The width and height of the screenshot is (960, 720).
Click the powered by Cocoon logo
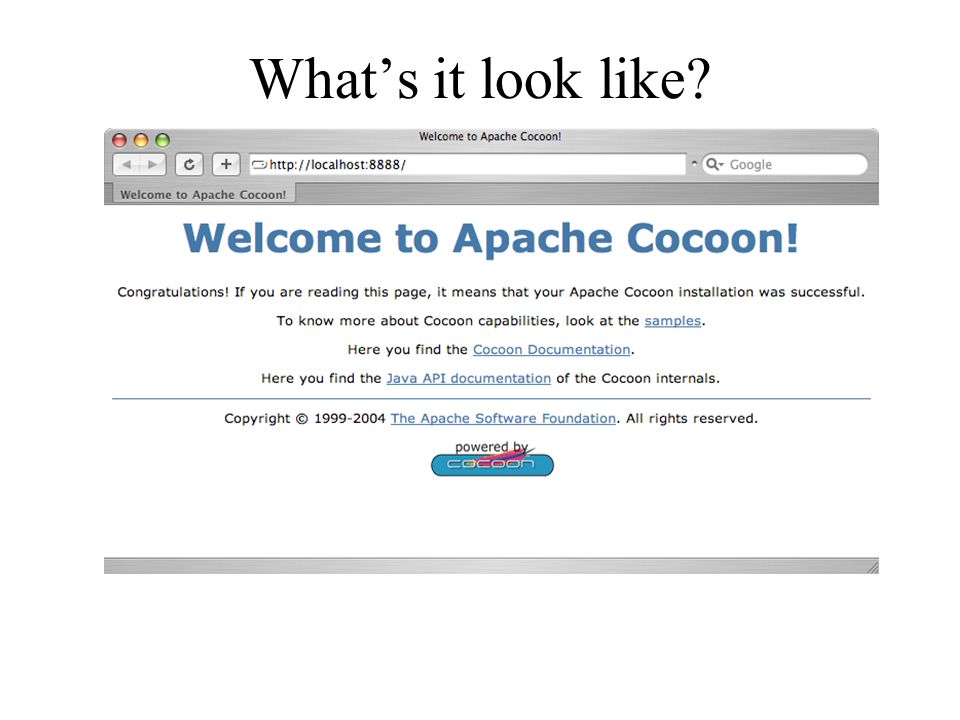click(492, 459)
